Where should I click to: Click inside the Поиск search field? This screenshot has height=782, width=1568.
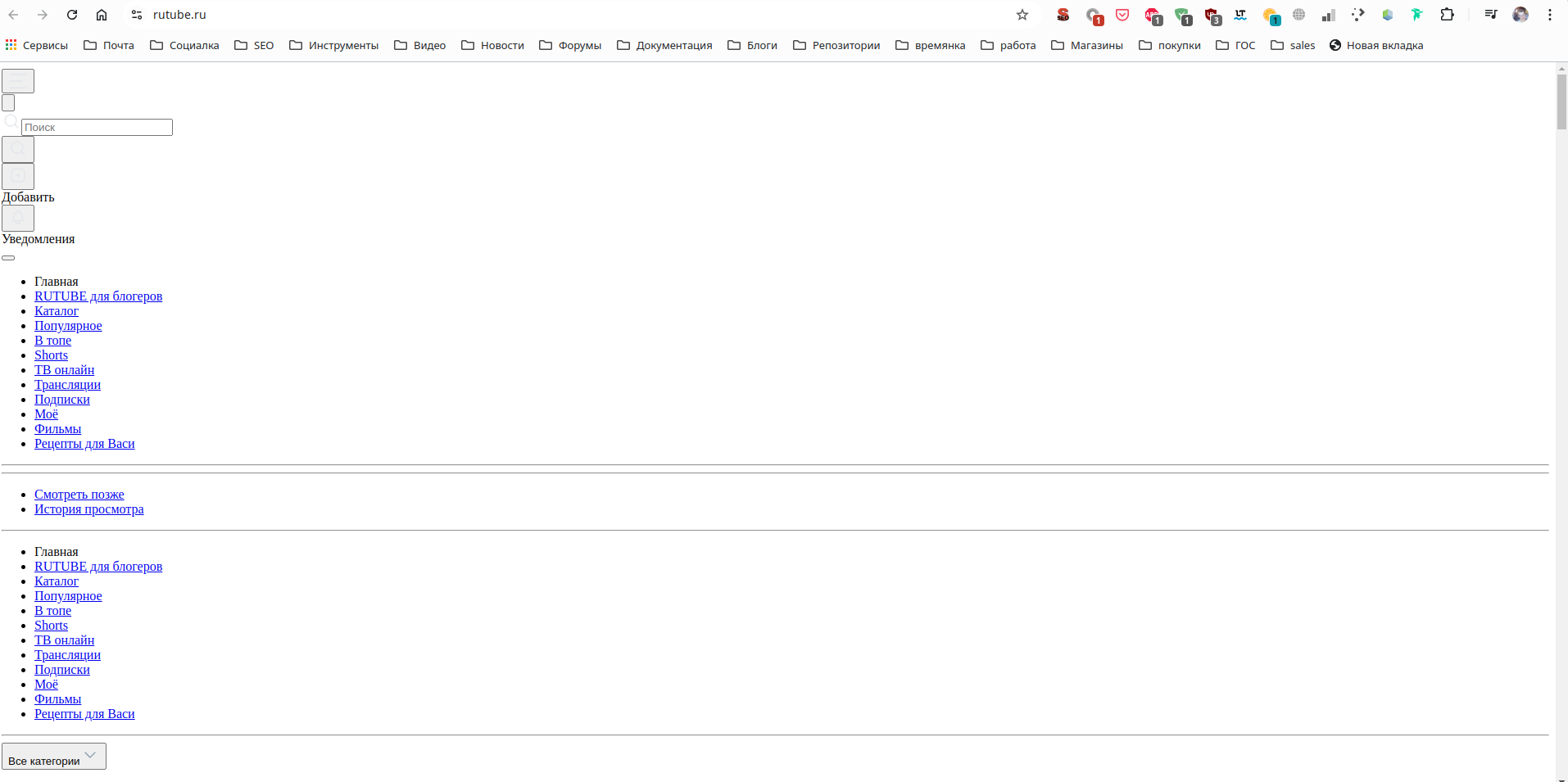(x=97, y=127)
